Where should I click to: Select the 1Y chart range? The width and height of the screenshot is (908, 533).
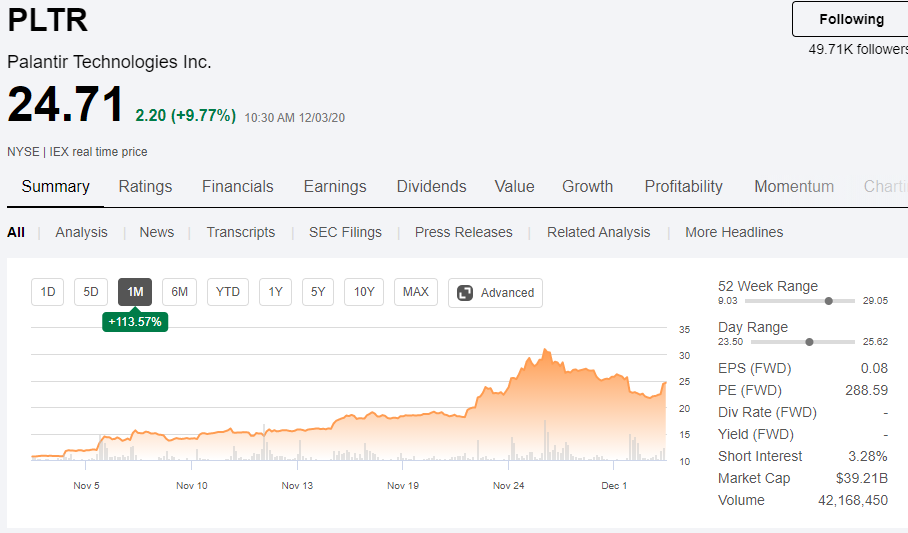276,292
